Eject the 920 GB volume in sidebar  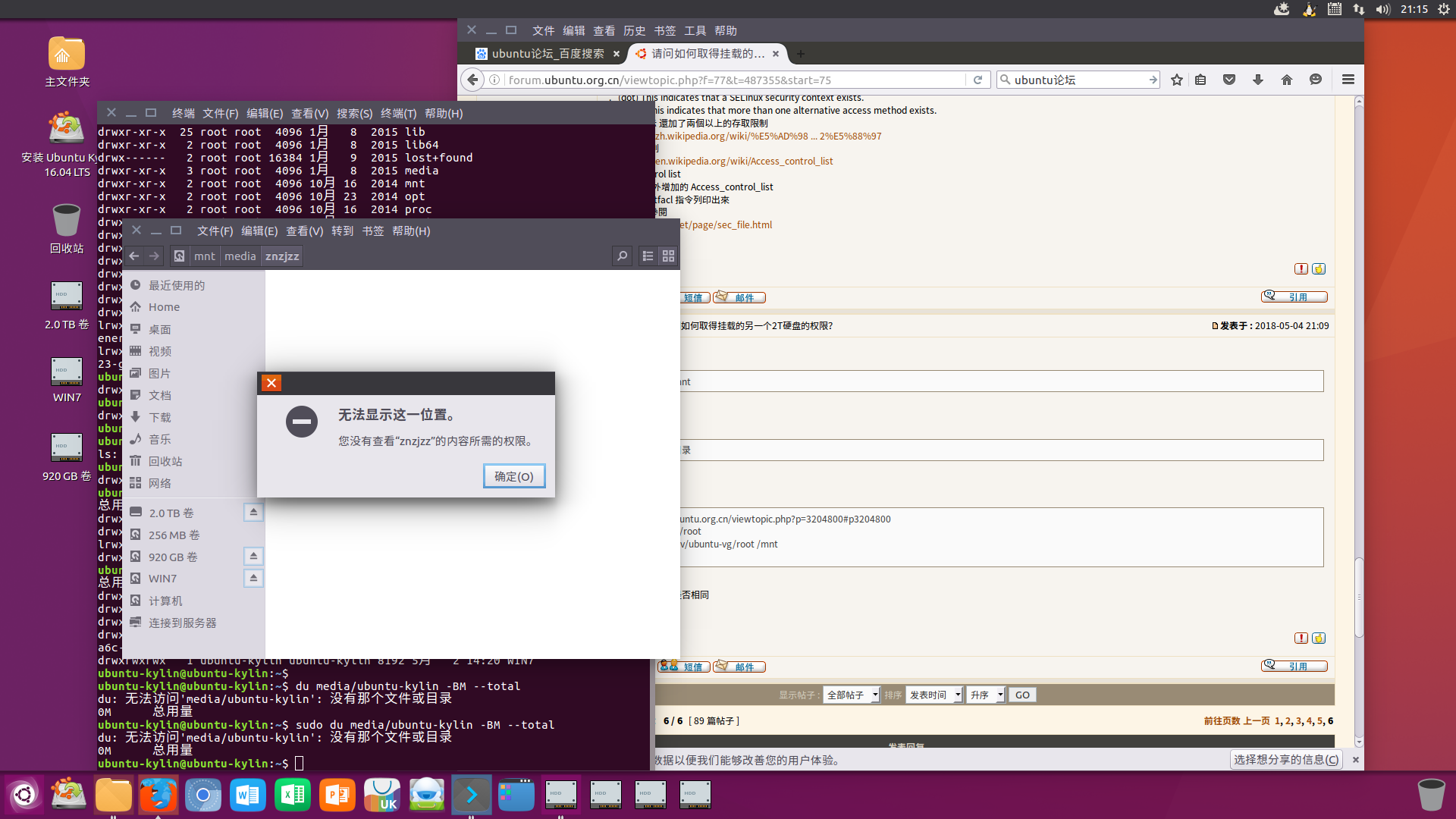[253, 557]
